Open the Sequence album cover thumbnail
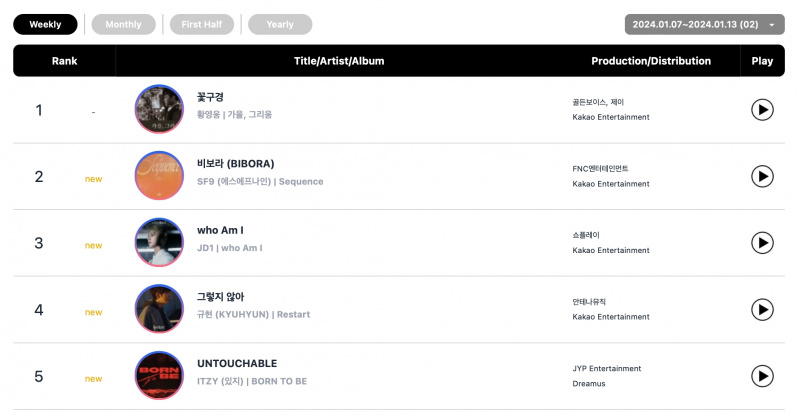 (x=159, y=176)
